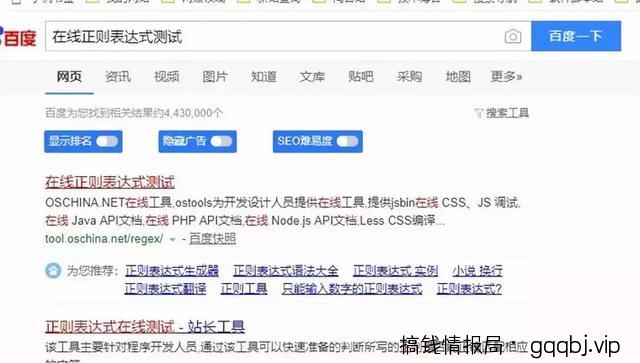Click suggested search 正则表达式?

tap(469, 289)
